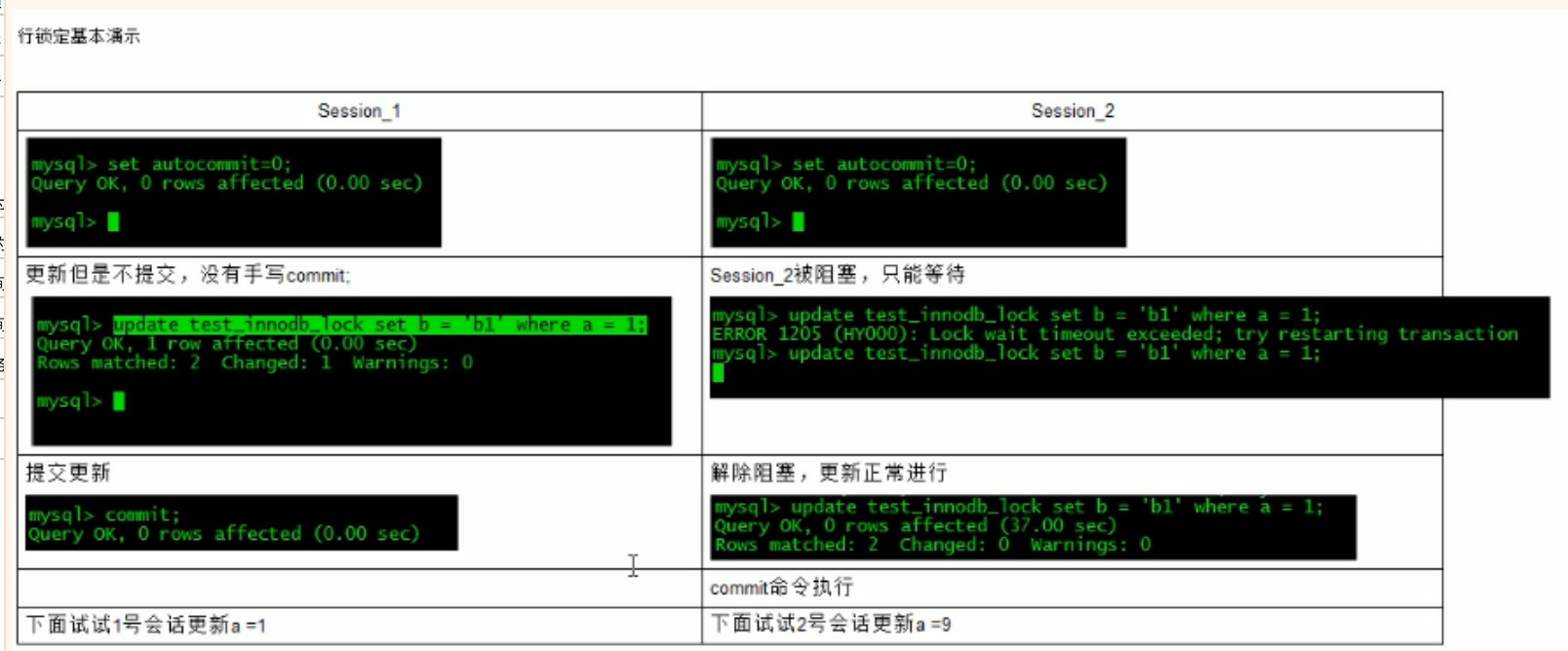
Task: Click the text 'commit命令执行'
Action: pyautogui.click(x=781, y=587)
